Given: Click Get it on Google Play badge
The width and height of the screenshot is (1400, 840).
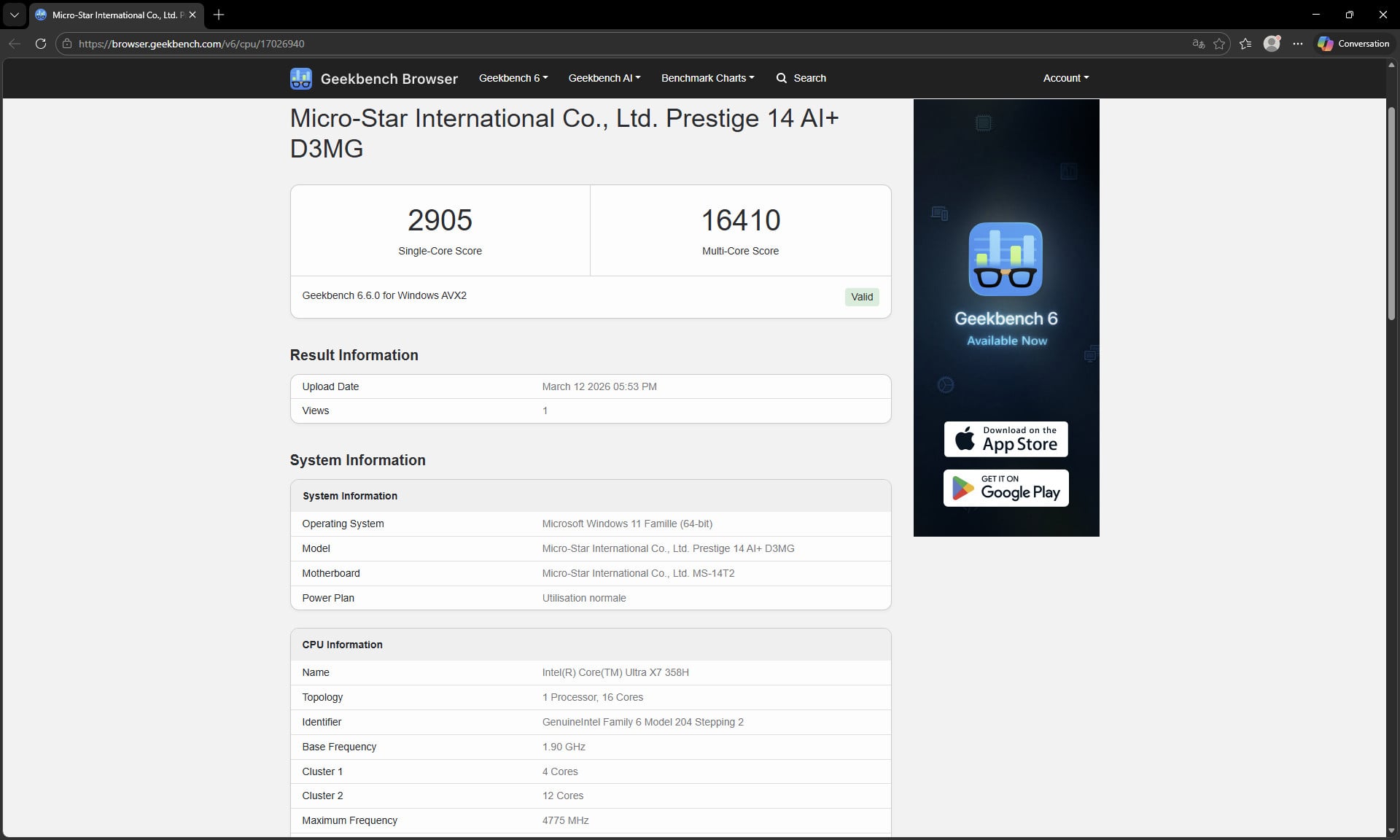Looking at the screenshot, I should point(1006,488).
